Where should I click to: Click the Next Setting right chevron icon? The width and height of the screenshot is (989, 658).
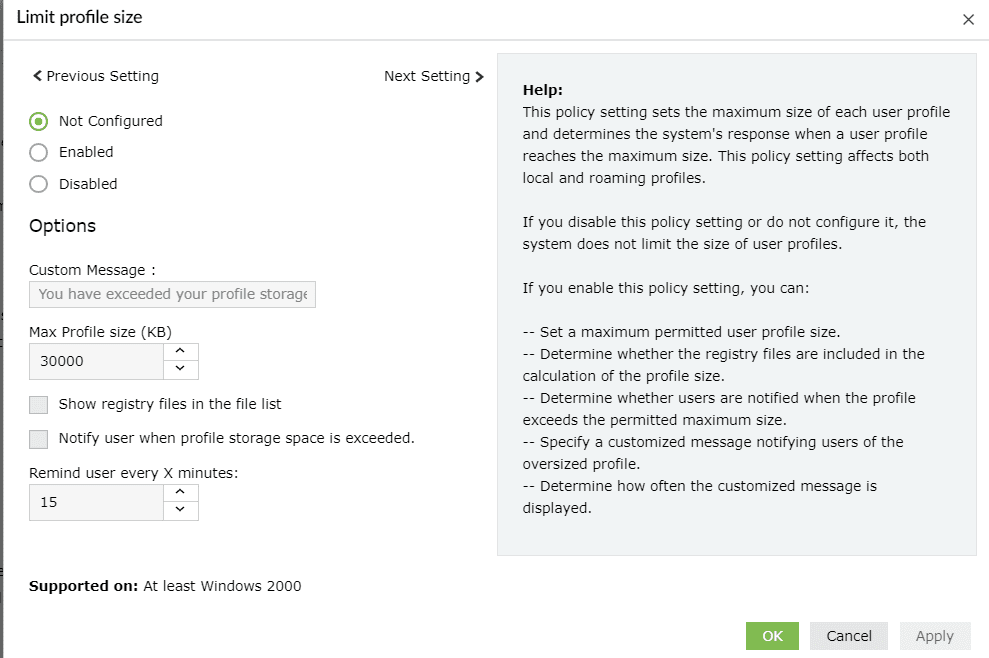click(480, 76)
